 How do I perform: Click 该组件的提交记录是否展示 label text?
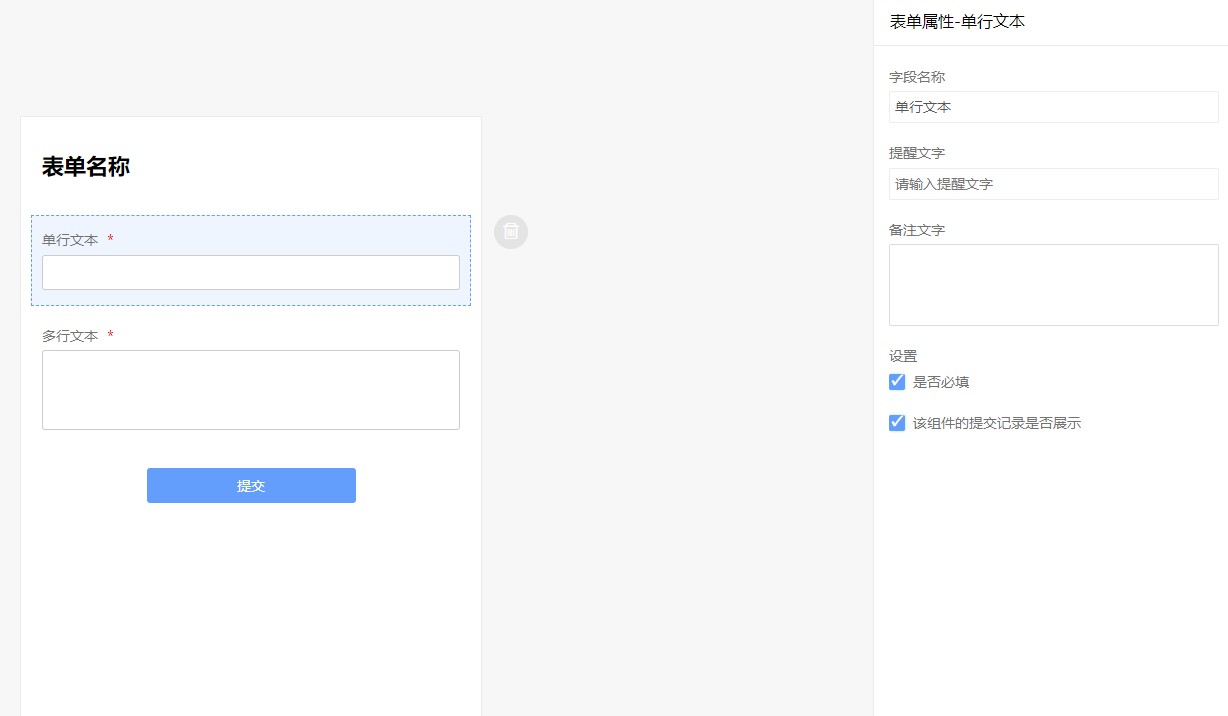(997, 423)
